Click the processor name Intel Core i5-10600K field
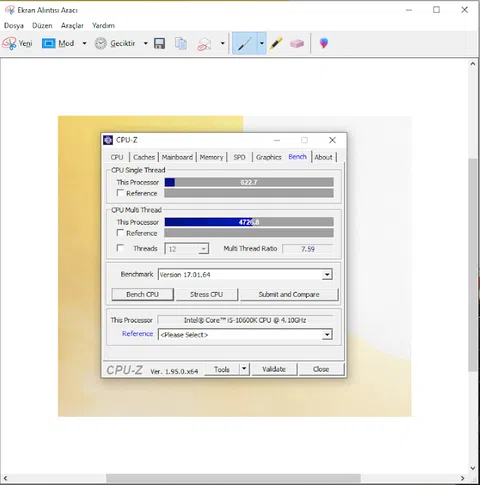This screenshot has height=485, width=480. tap(245, 320)
